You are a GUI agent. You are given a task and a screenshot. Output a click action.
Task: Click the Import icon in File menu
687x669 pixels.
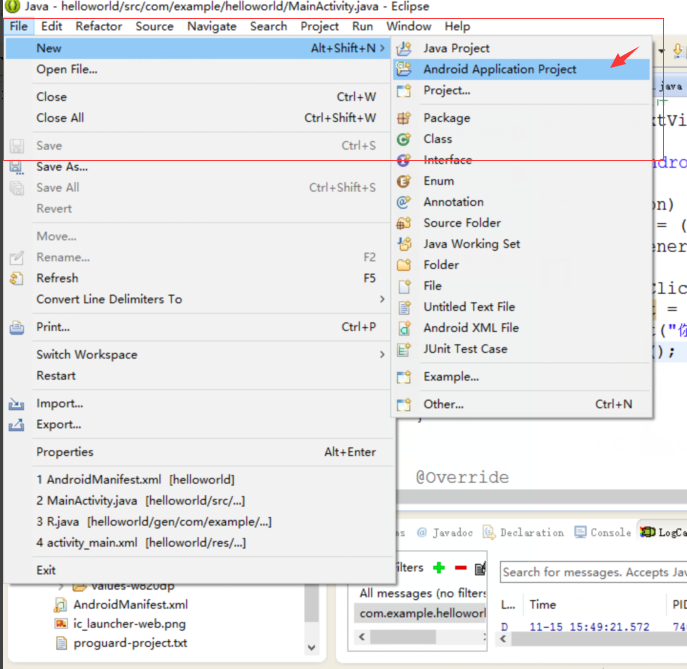(x=17, y=404)
